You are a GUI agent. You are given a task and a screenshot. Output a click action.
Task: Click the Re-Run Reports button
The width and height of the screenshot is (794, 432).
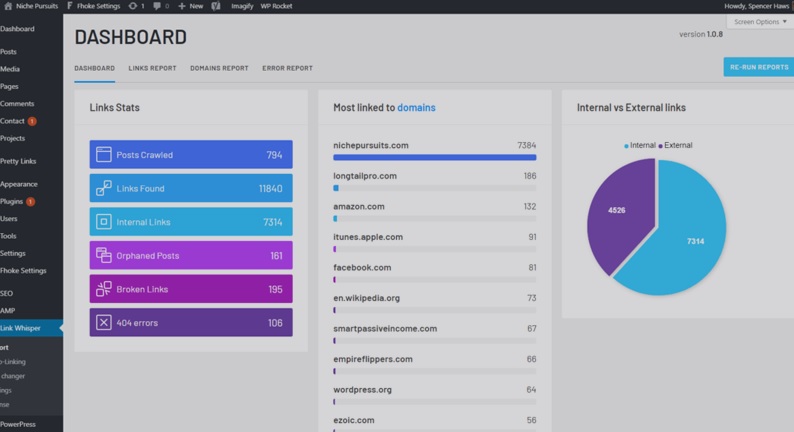pos(758,67)
